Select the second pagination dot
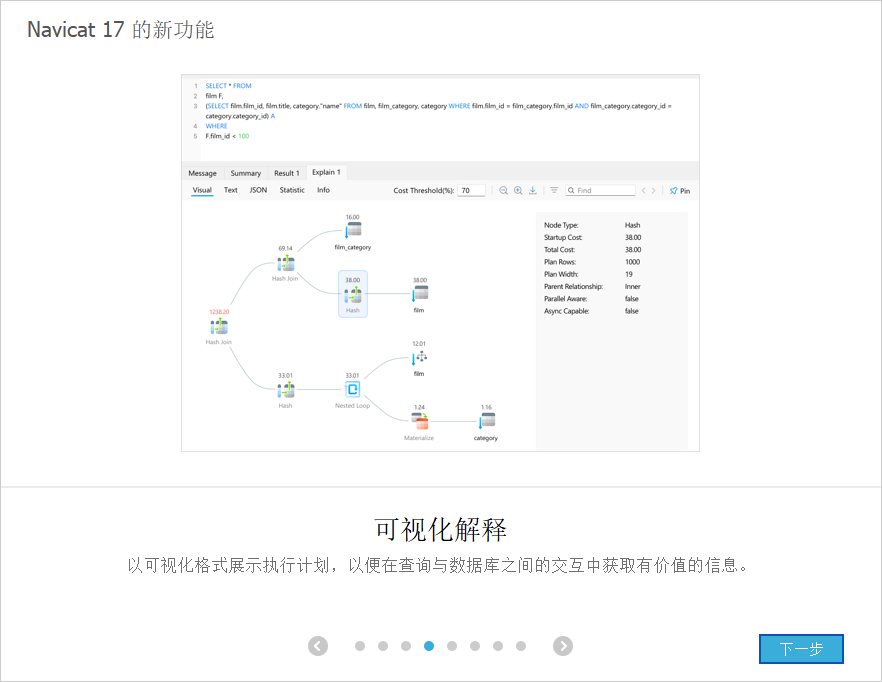 click(x=383, y=646)
